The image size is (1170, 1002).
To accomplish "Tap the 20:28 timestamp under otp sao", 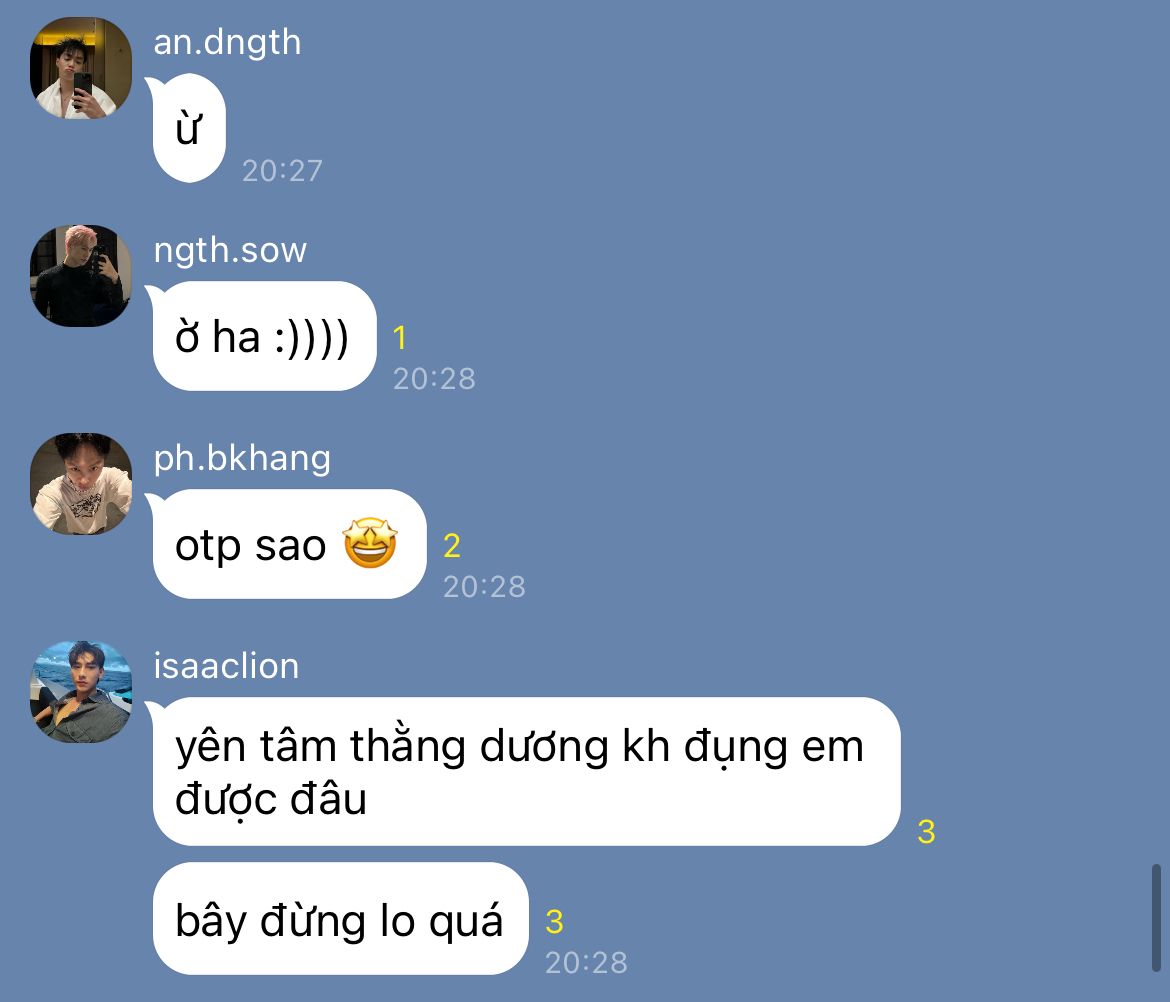I will click(x=484, y=587).
